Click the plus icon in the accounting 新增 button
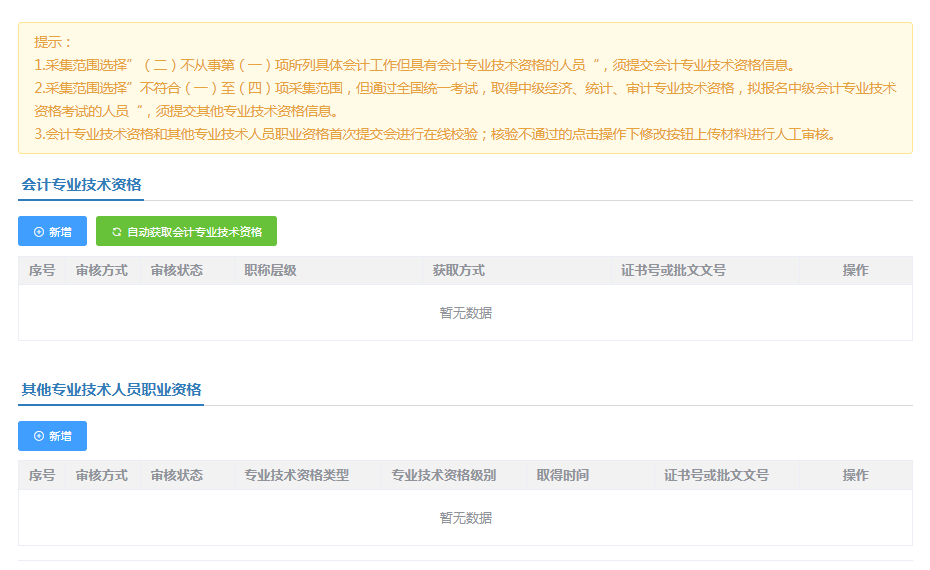The width and height of the screenshot is (930, 570). point(39,232)
